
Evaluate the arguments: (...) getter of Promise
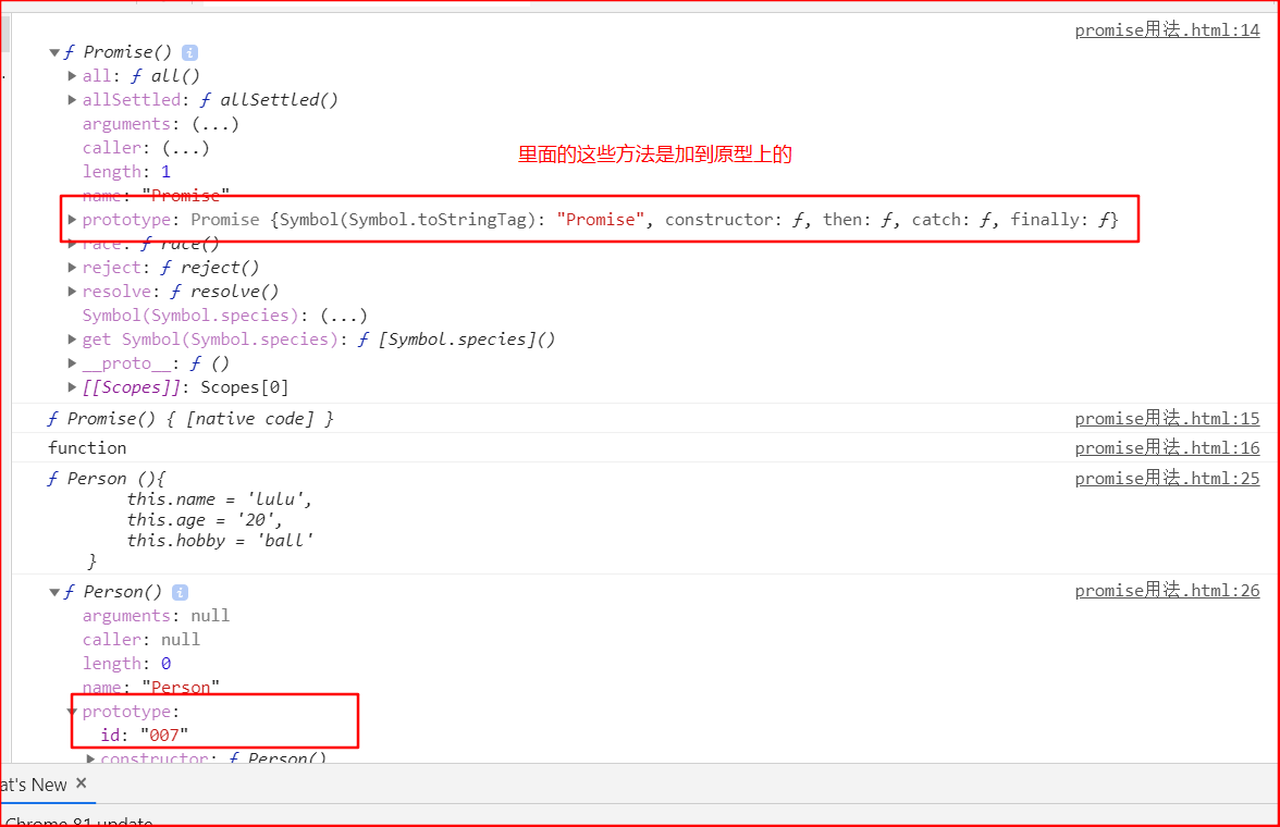(215, 124)
